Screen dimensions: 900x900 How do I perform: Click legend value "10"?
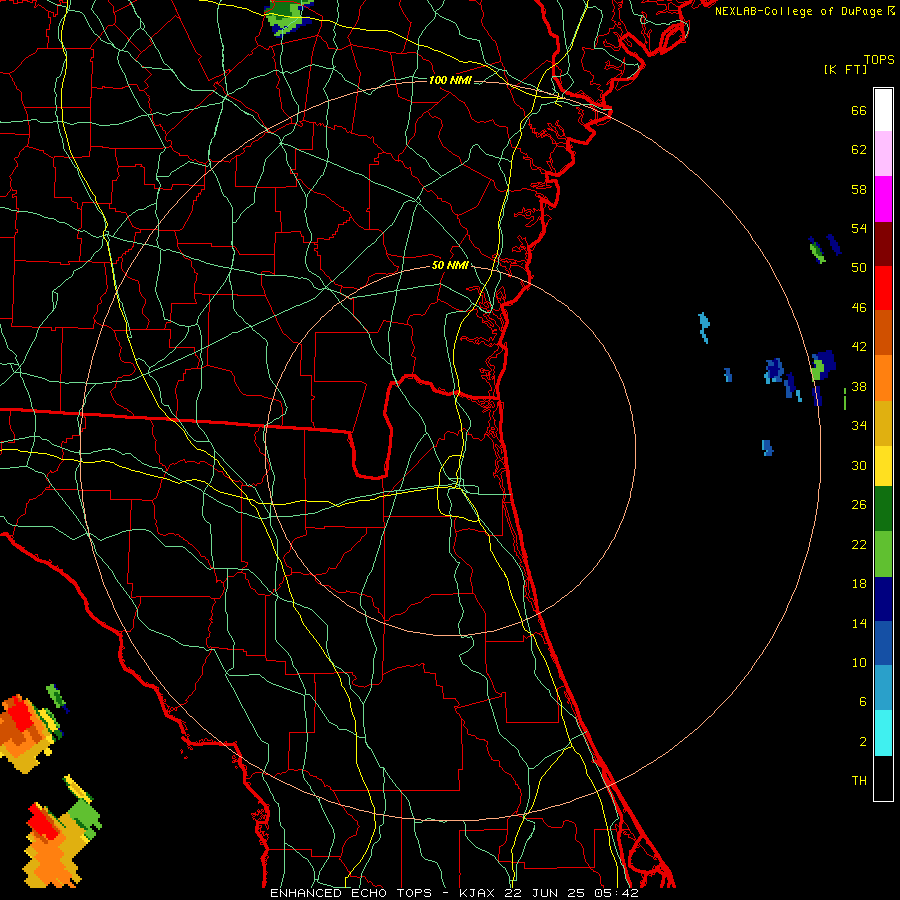(x=859, y=663)
